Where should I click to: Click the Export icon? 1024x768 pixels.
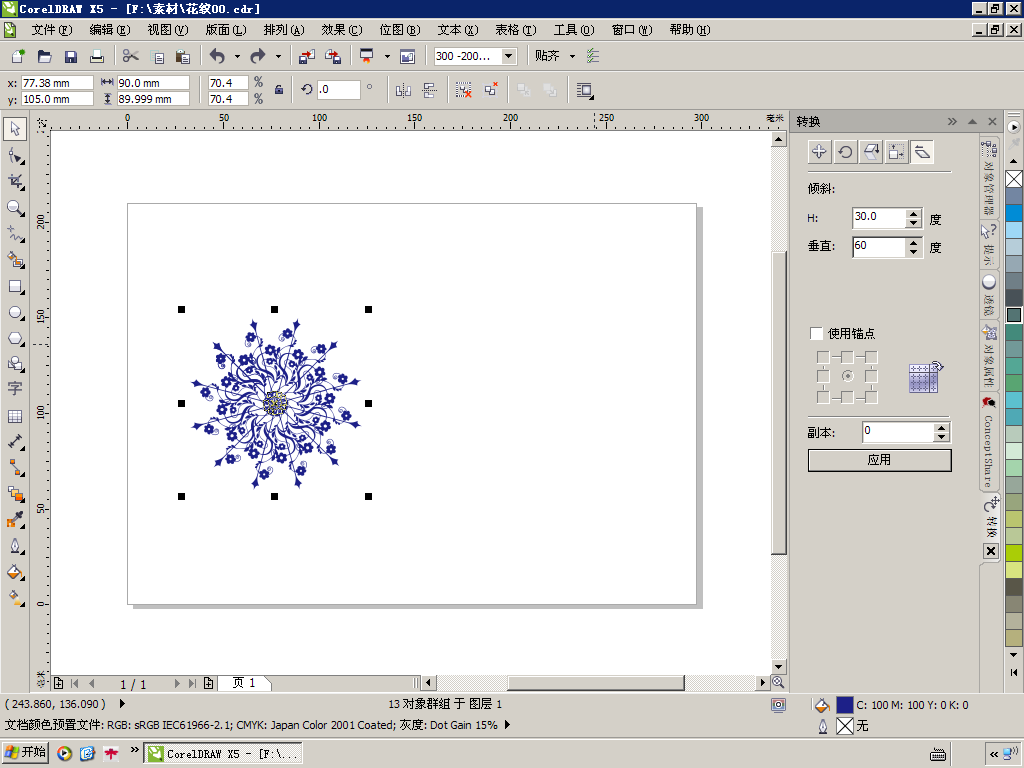(333, 56)
